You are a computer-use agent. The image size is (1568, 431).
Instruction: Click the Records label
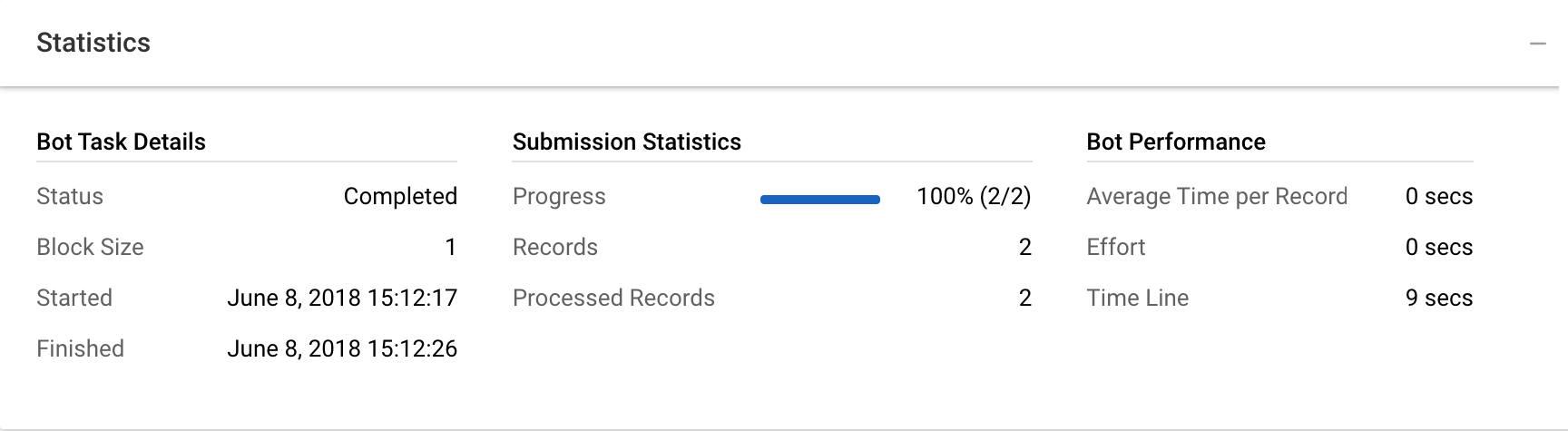(x=555, y=247)
